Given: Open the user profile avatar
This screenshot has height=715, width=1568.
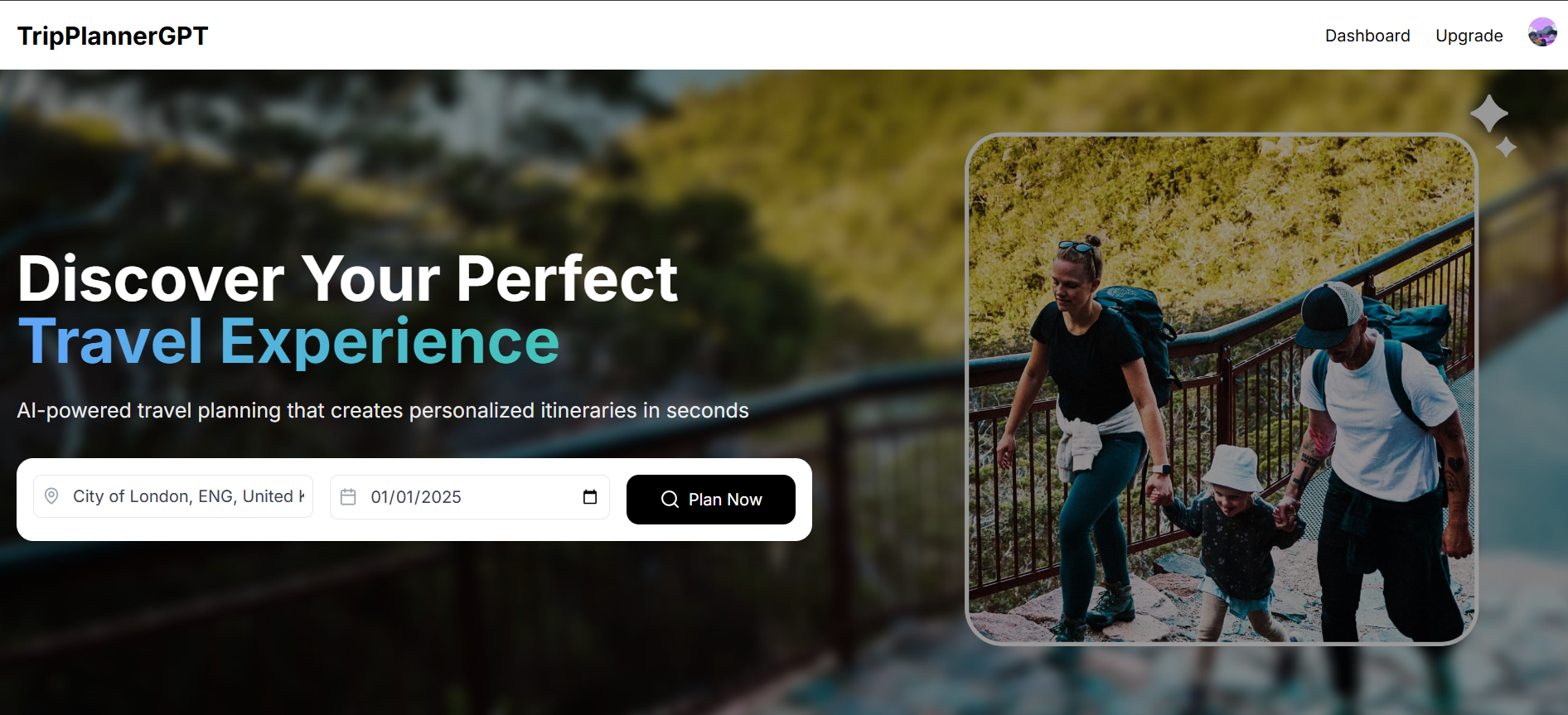Looking at the screenshot, I should point(1542,32).
